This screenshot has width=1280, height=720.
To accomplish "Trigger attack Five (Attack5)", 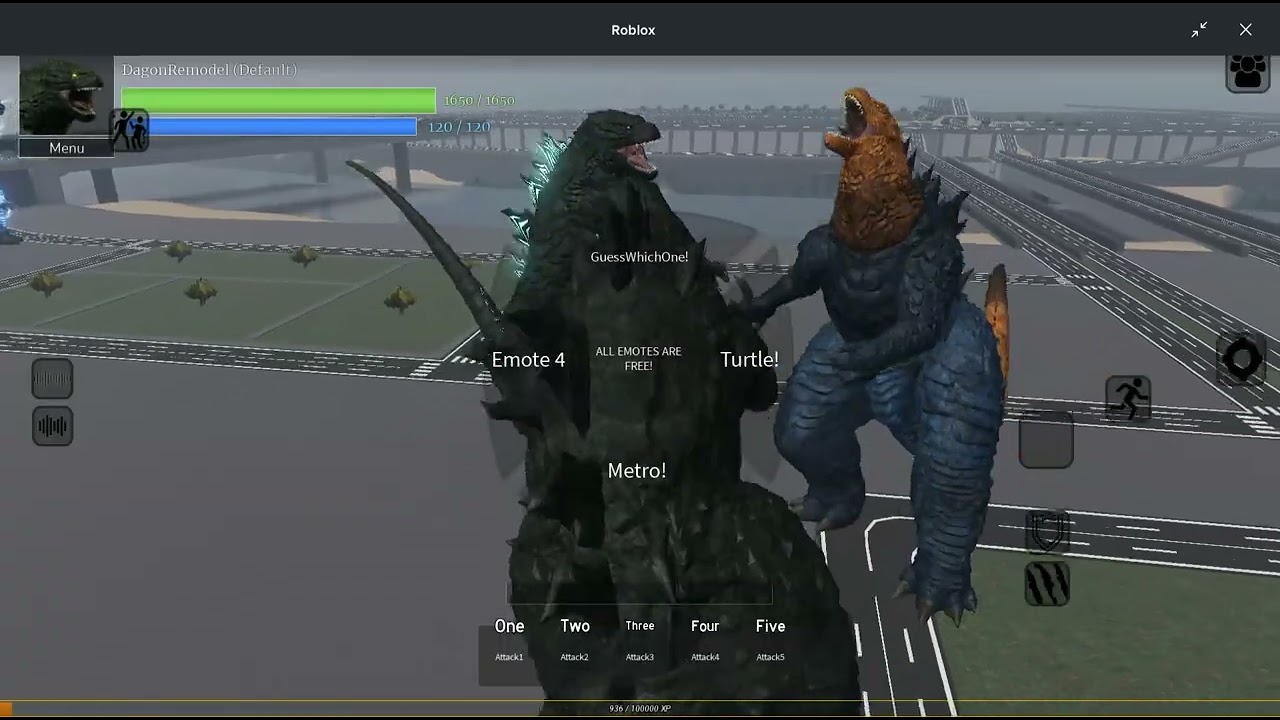I will point(770,640).
